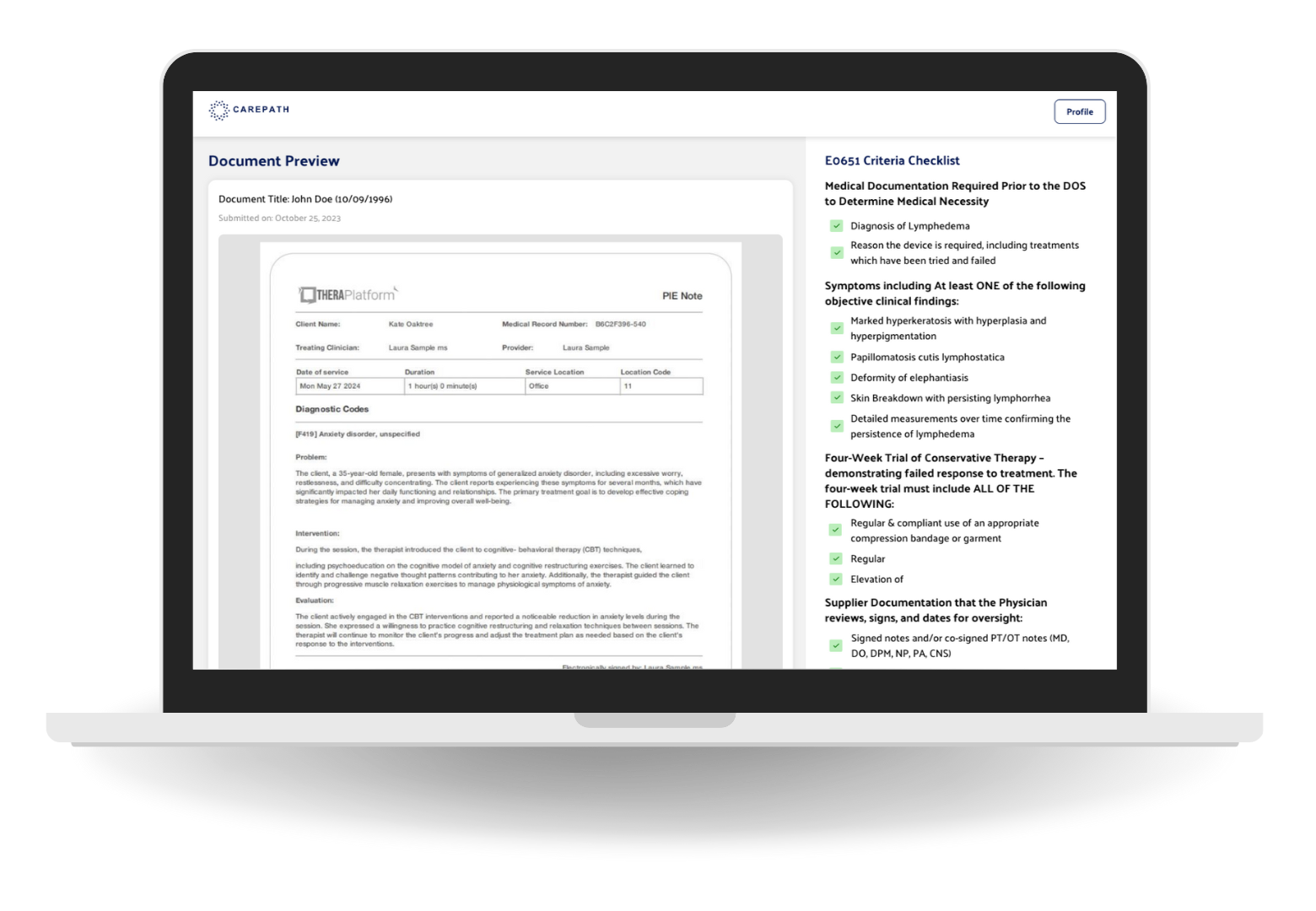
Task: Toggle Detailed measurements over time checkbox
Action: [836, 426]
